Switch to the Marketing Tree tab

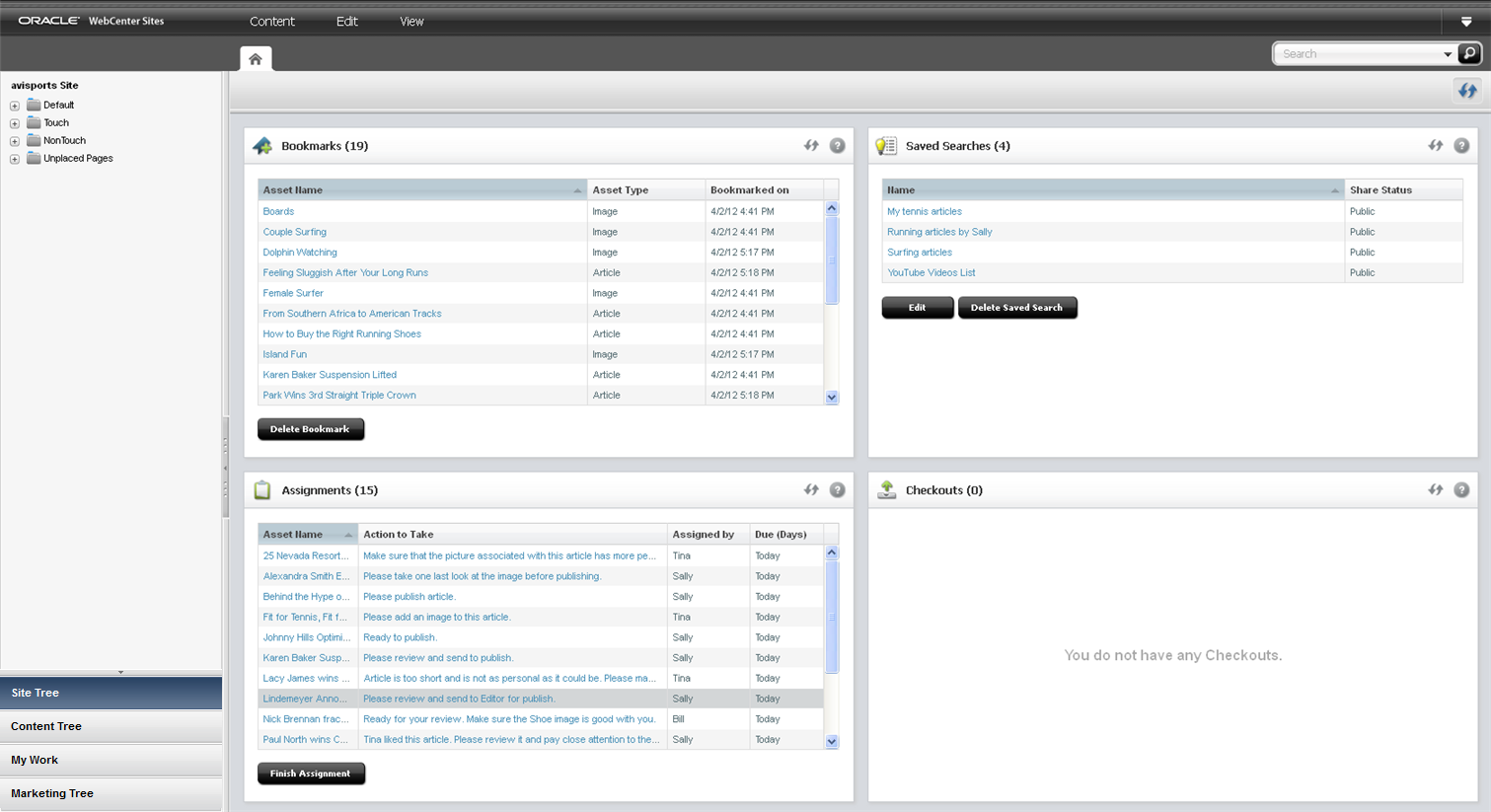[111, 793]
